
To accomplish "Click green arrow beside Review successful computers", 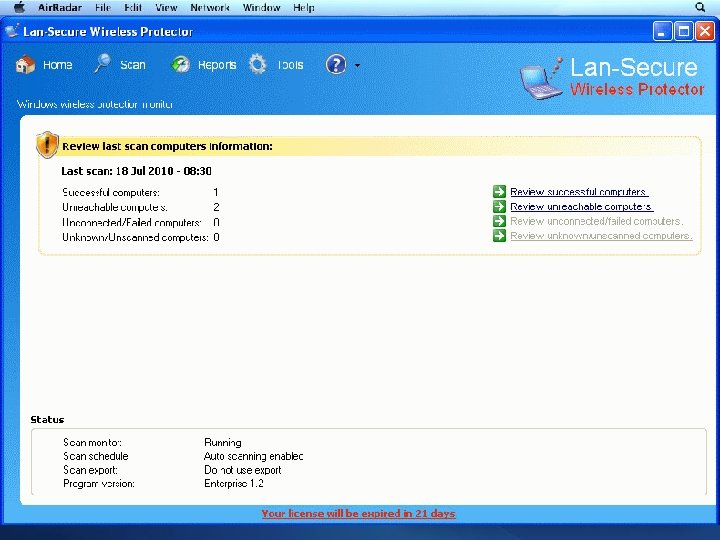I will click(499, 191).
